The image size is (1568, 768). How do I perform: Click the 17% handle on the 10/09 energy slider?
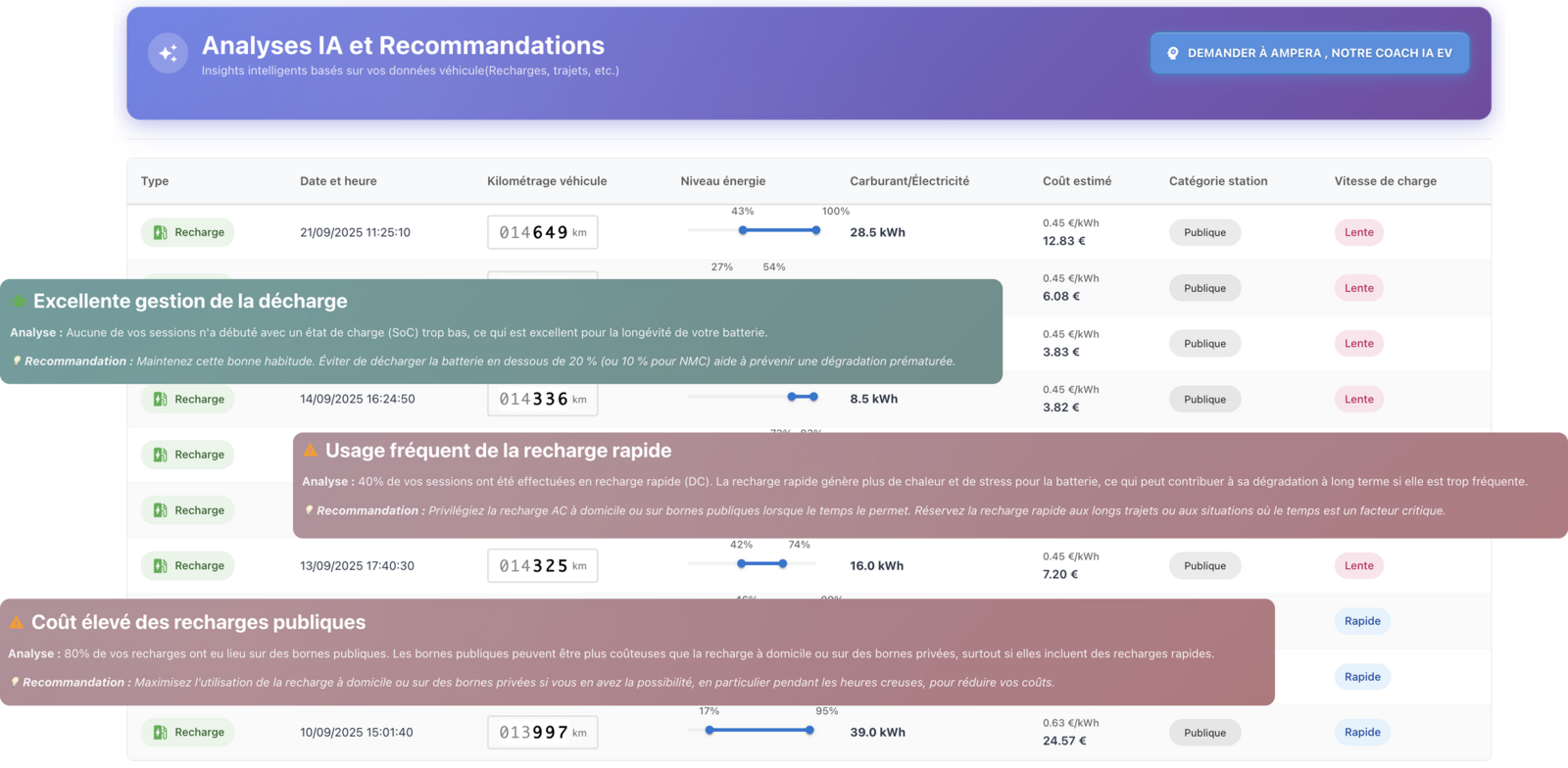(710, 730)
